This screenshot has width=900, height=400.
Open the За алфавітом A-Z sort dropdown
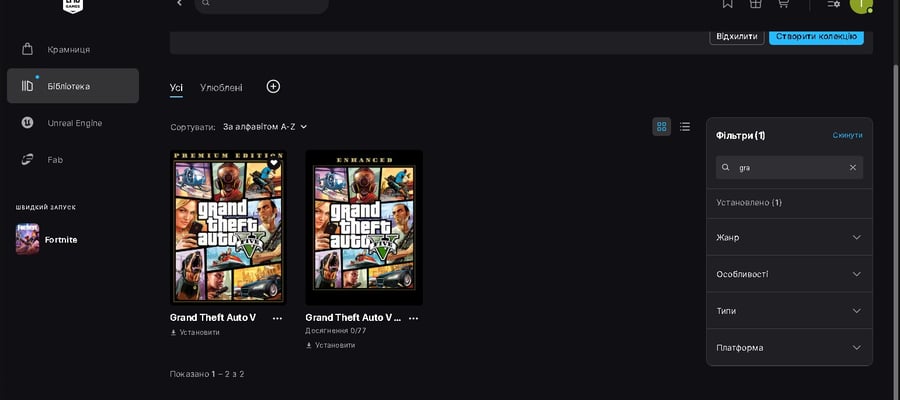pos(265,126)
